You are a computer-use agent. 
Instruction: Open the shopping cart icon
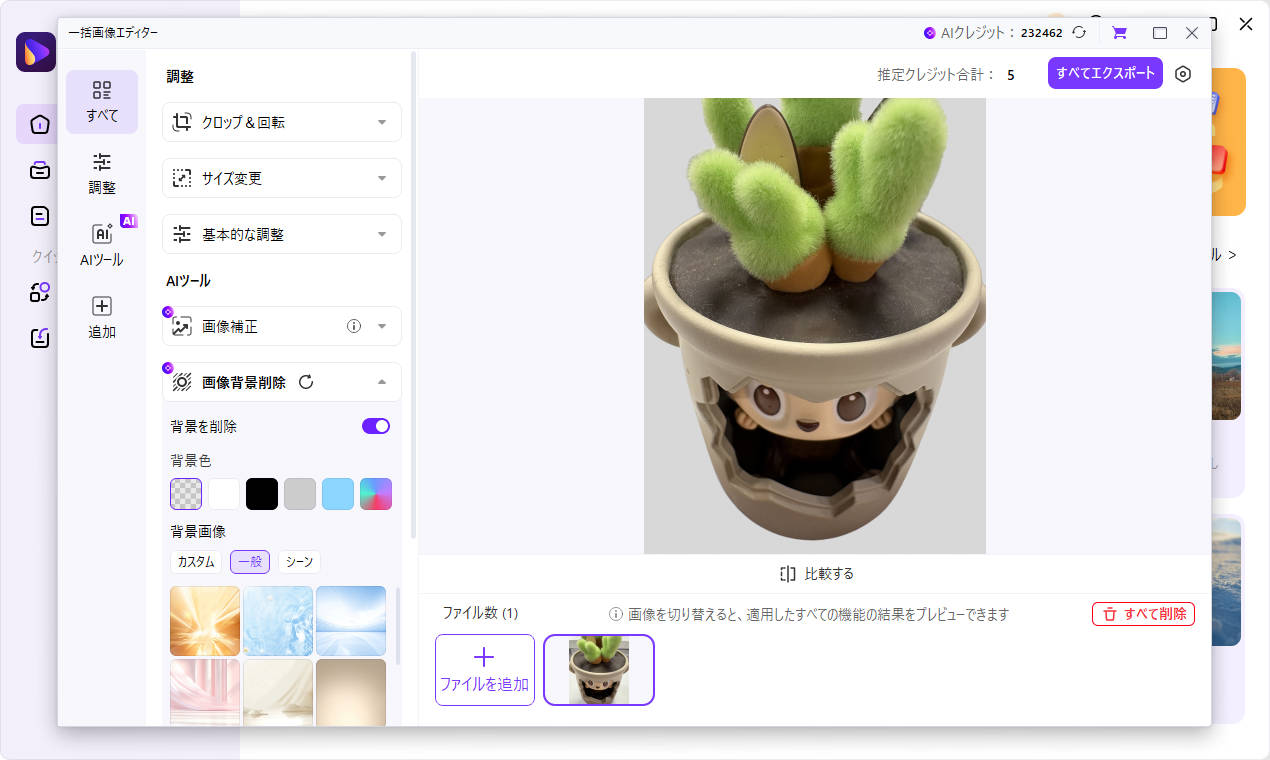1119,32
